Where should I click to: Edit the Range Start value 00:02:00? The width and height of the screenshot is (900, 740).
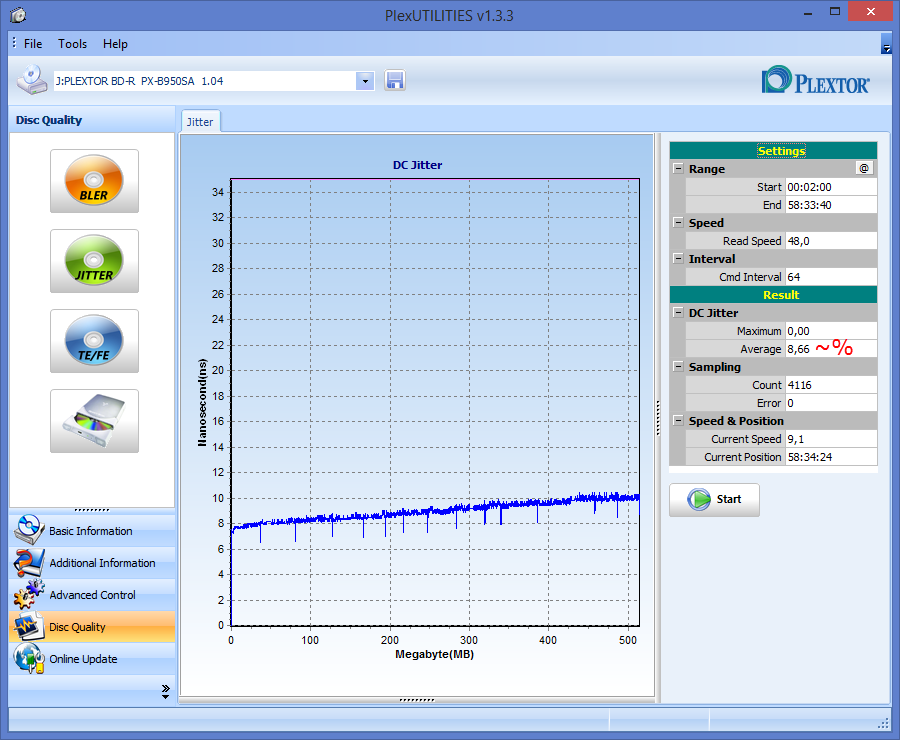[831, 187]
